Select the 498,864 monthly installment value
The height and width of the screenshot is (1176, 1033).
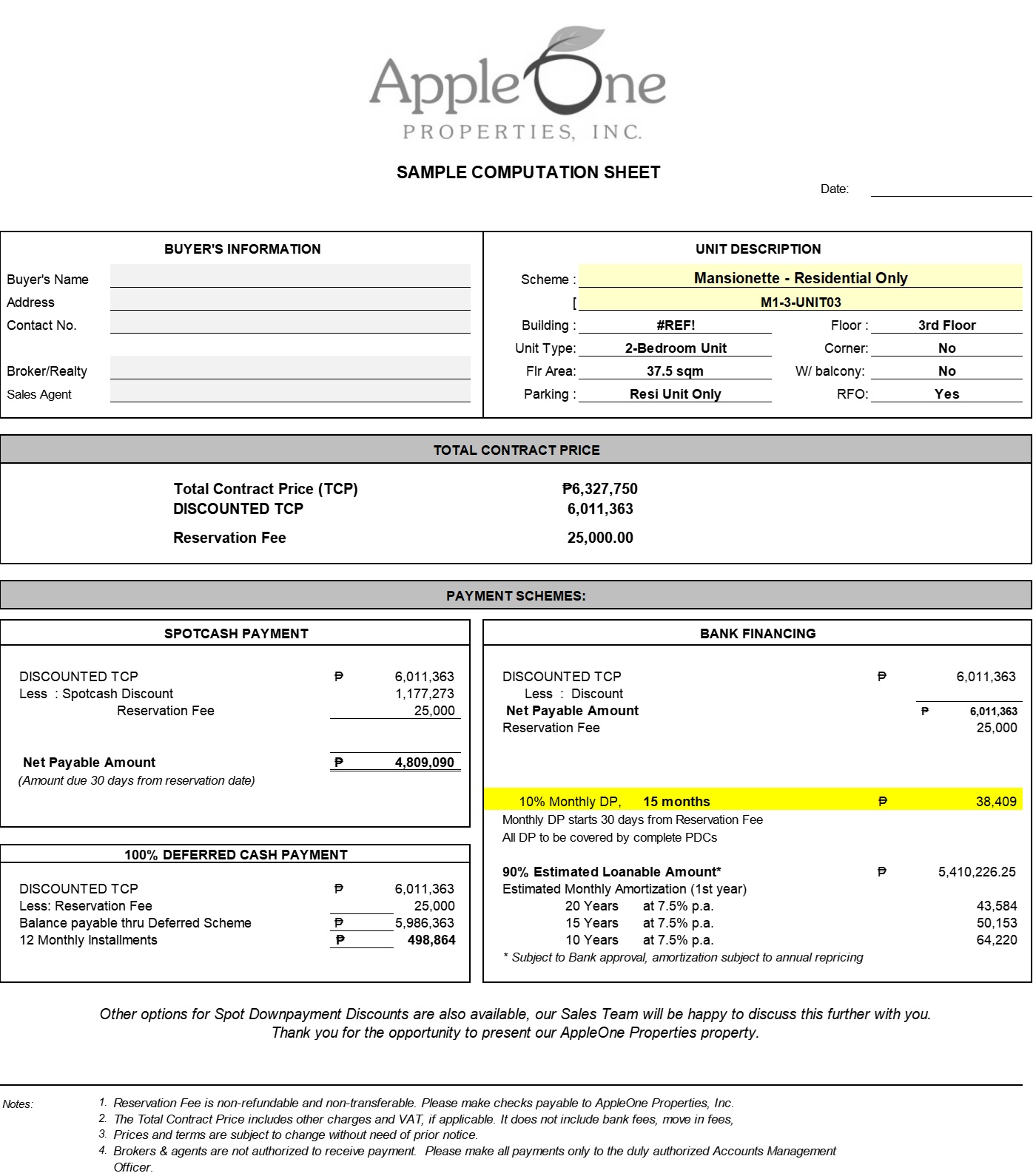click(x=431, y=940)
